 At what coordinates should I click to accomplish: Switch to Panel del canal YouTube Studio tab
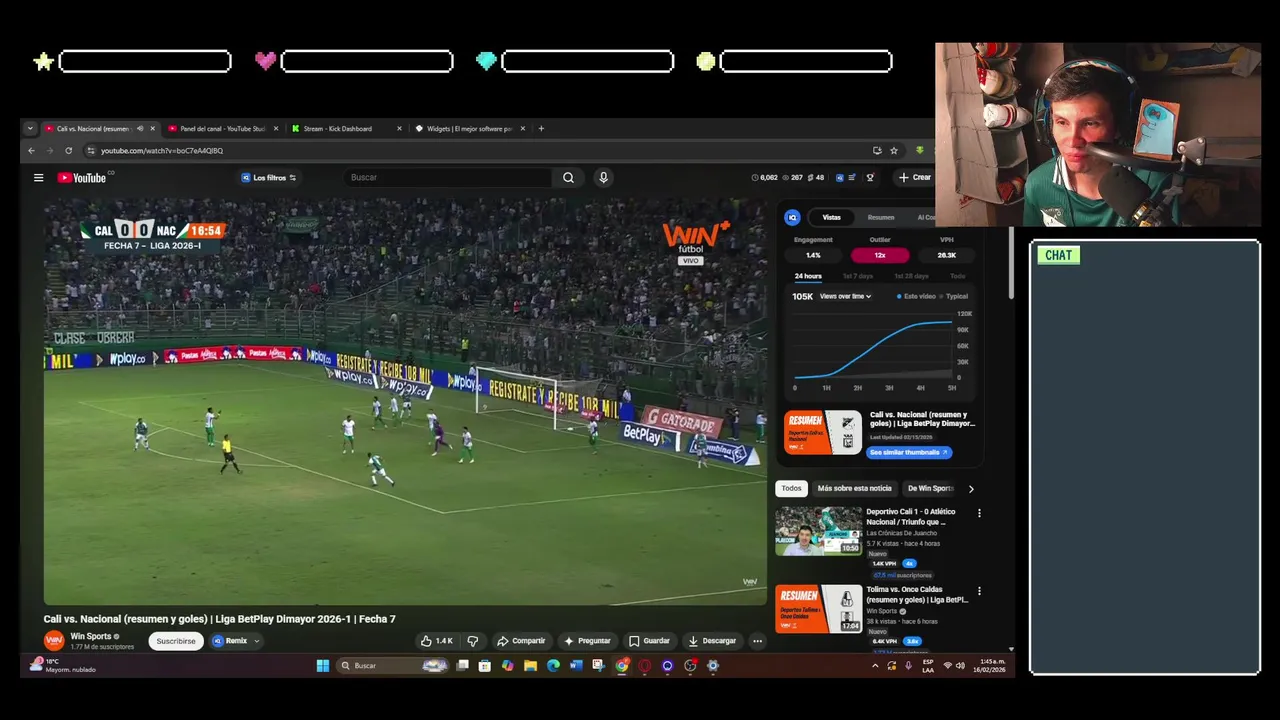click(x=222, y=129)
